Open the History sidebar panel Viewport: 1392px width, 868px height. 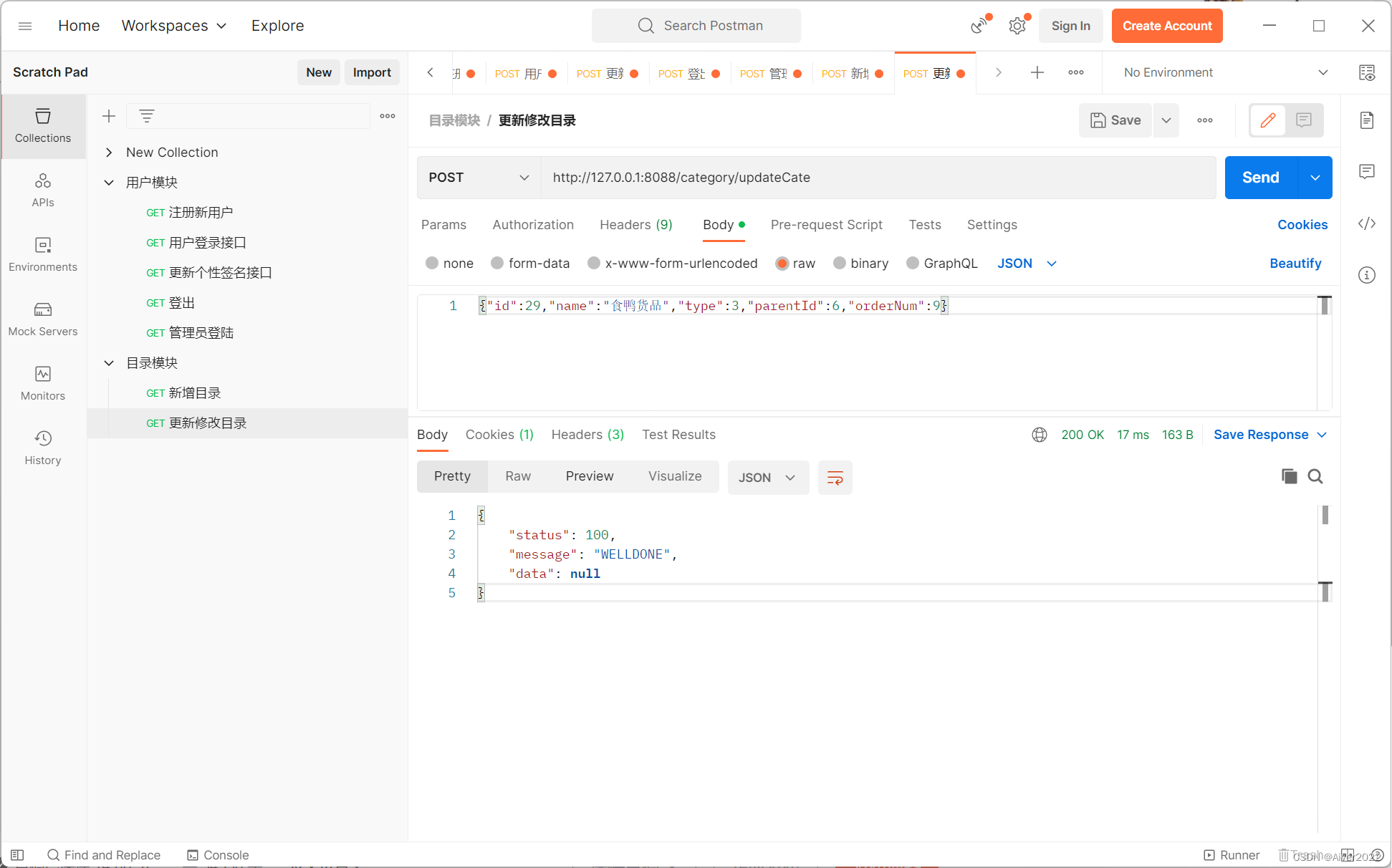tap(43, 448)
